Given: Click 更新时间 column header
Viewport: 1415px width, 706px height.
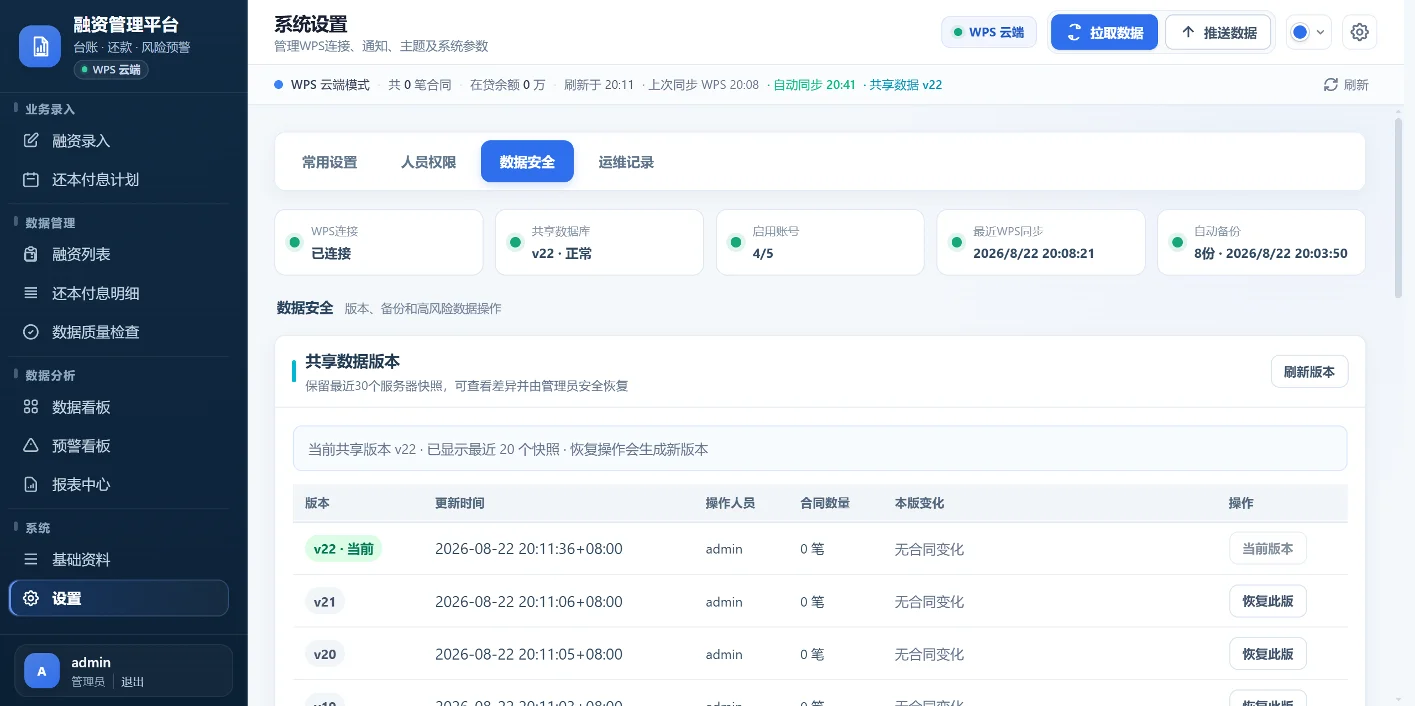Looking at the screenshot, I should 460,503.
